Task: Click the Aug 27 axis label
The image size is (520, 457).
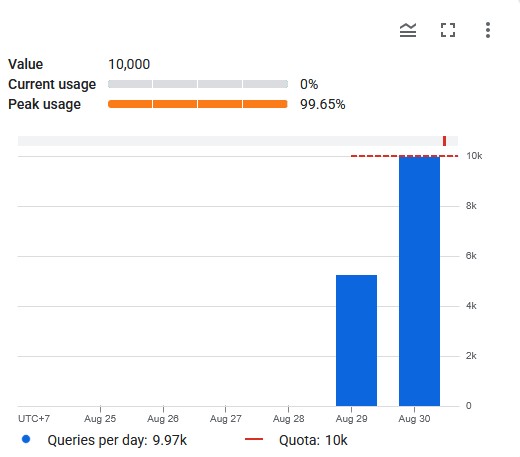Action: click(x=226, y=419)
